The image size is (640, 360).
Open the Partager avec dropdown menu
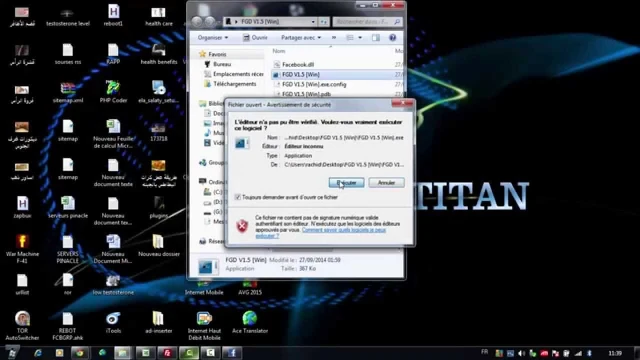pos(301,38)
